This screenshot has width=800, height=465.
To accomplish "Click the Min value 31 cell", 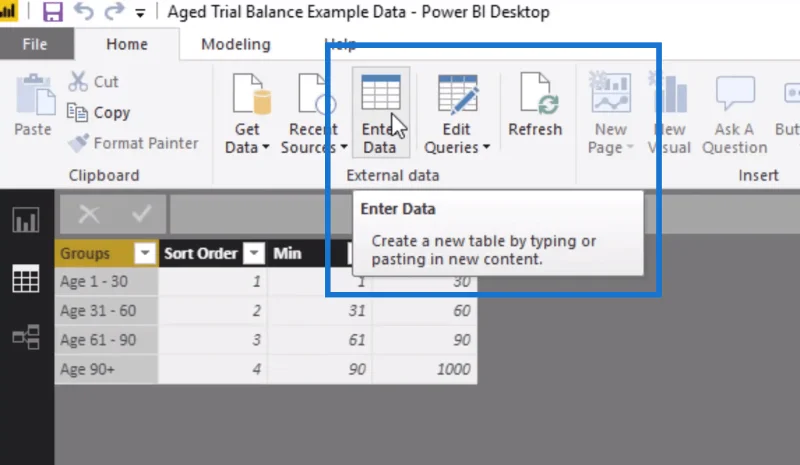I will pyautogui.click(x=320, y=310).
